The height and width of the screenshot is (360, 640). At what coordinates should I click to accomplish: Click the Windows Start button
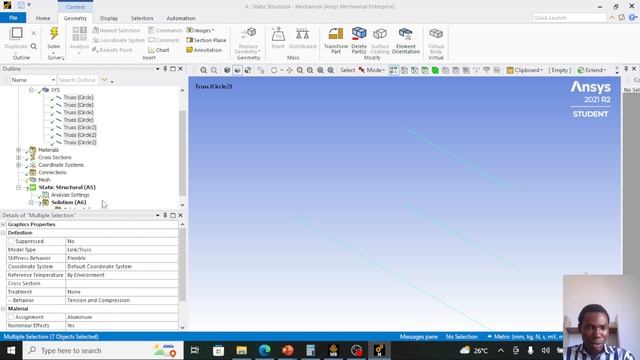(11, 350)
